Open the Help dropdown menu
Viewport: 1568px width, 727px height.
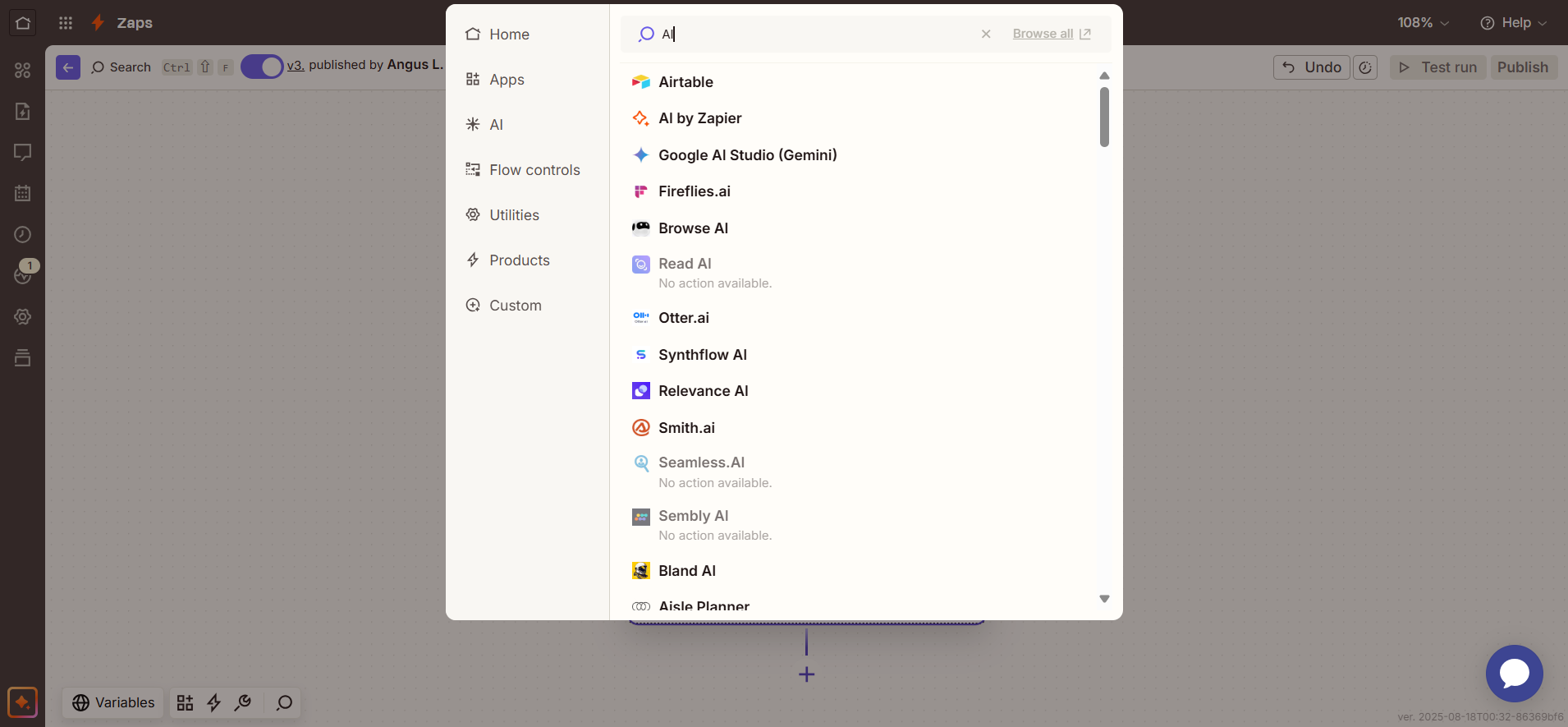(x=1513, y=23)
